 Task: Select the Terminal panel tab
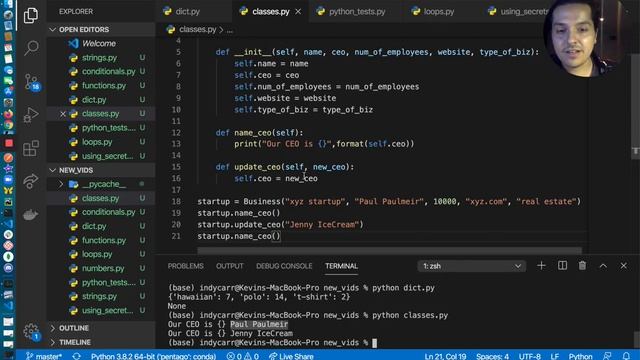coord(341,266)
